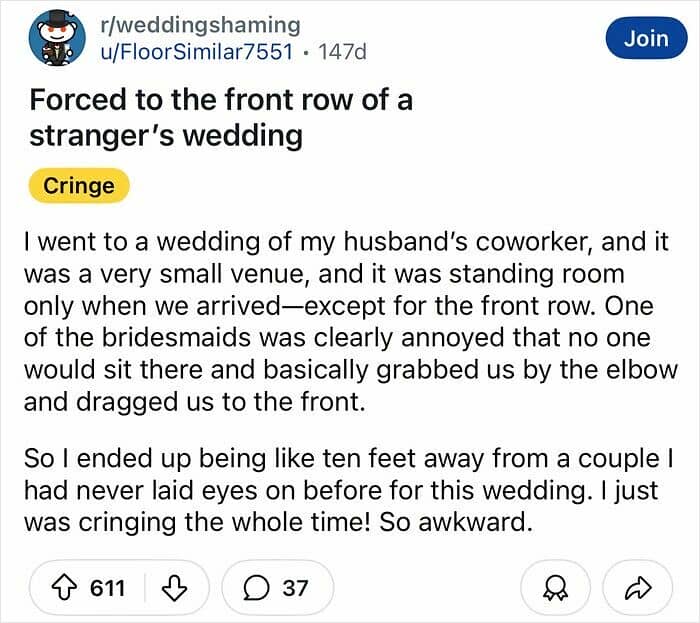Upvote the post with the up arrow
The height and width of the screenshot is (623, 700).
[x=65, y=588]
